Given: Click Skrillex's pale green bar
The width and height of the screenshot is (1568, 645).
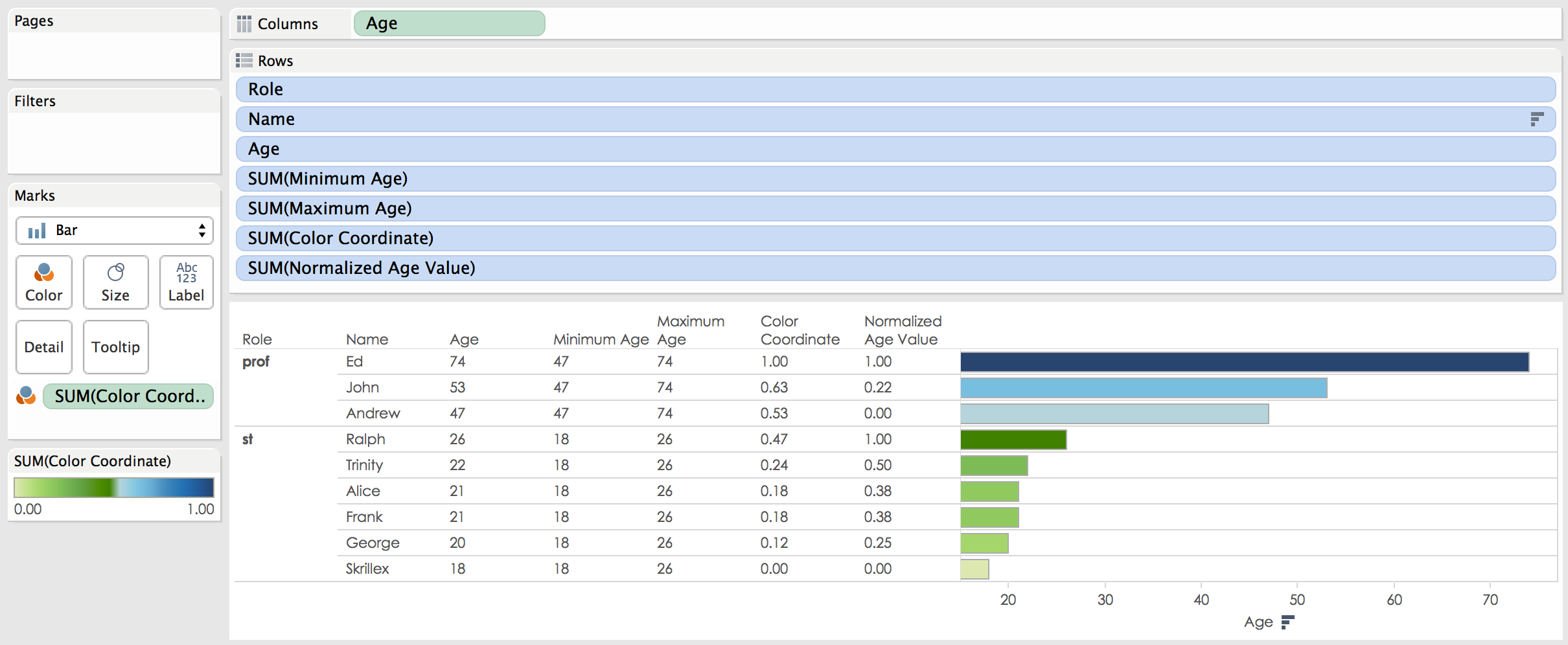Looking at the screenshot, I should (x=974, y=569).
